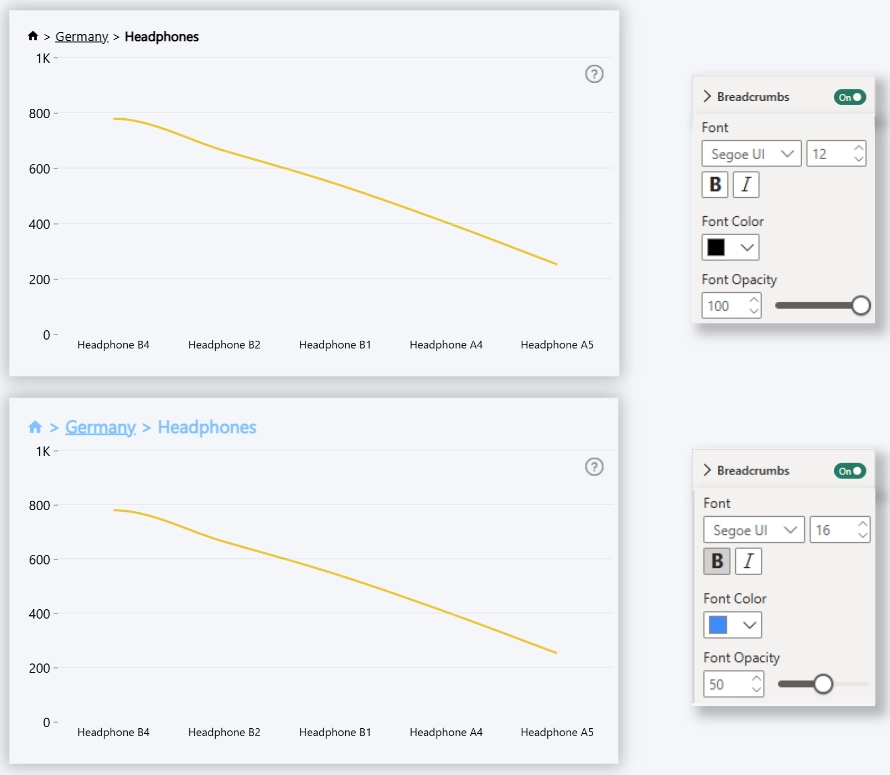This screenshot has width=890, height=775.
Task: Increase font size 16 with up arrow
Action: pos(863,524)
